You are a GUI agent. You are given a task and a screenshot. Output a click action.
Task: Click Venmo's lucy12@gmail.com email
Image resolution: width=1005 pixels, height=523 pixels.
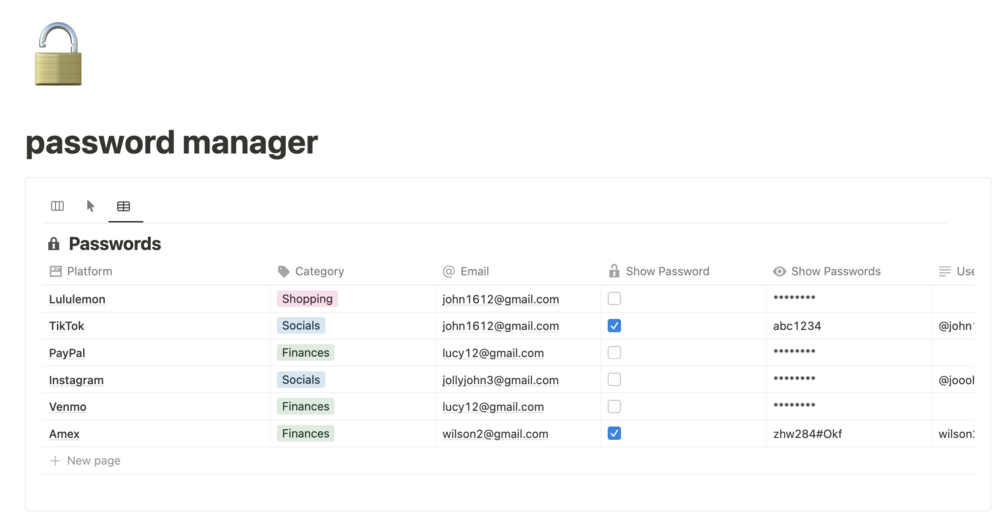tap(493, 407)
